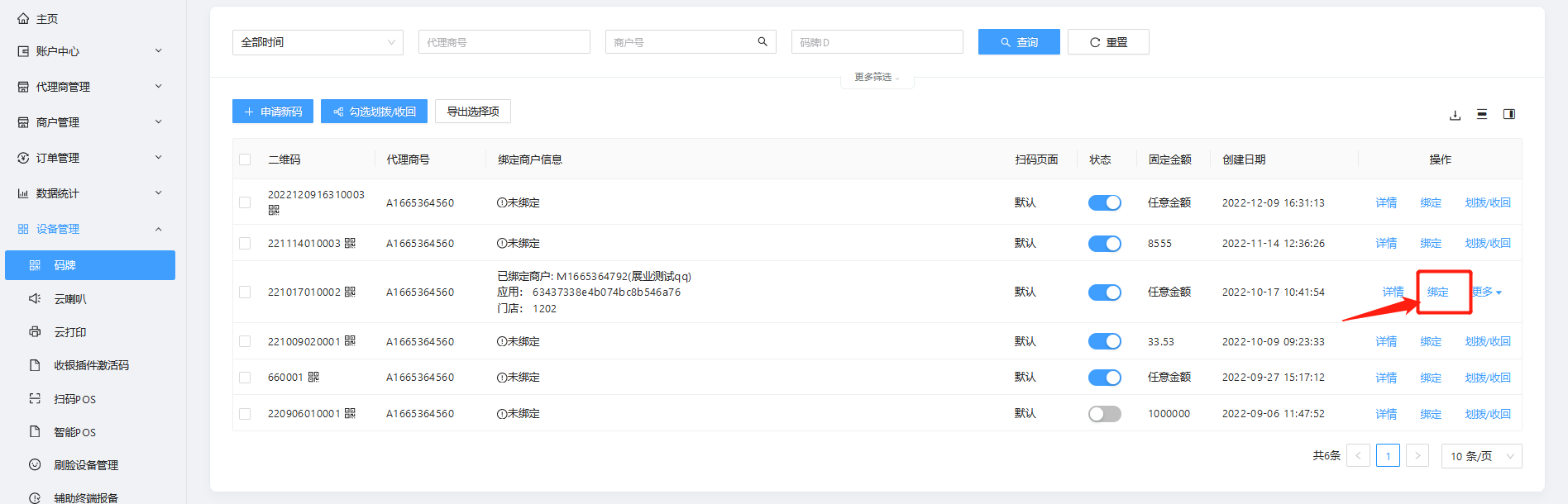
Task: Open 云喇叭 menu item
Action: (x=90, y=298)
